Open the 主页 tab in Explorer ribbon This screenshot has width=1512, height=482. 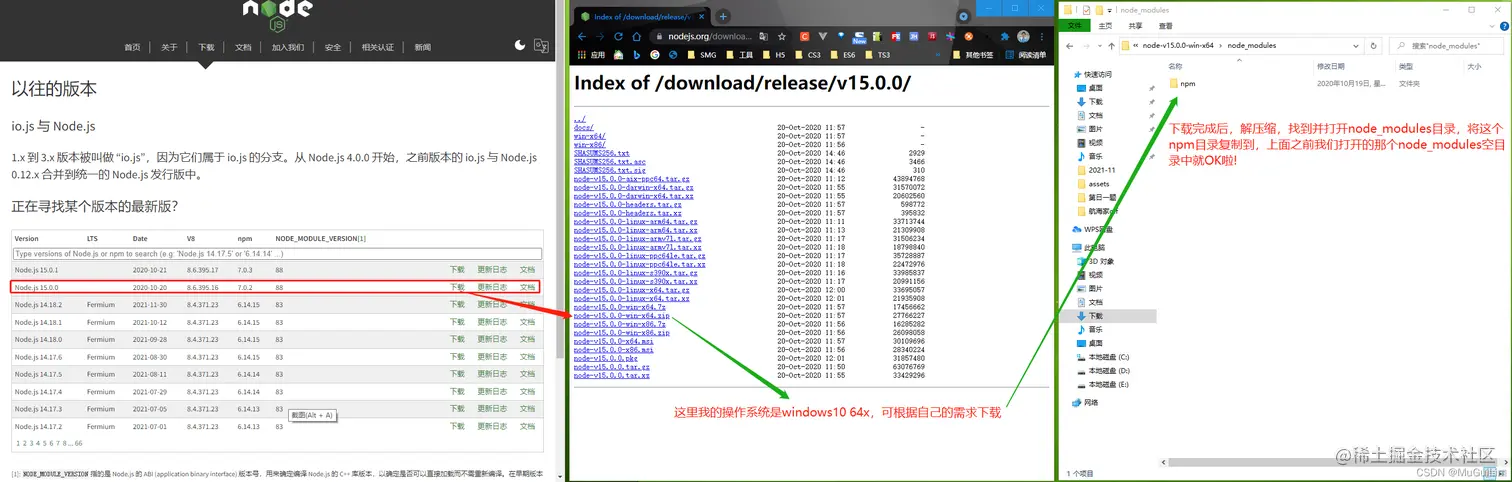[x=1105, y=25]
